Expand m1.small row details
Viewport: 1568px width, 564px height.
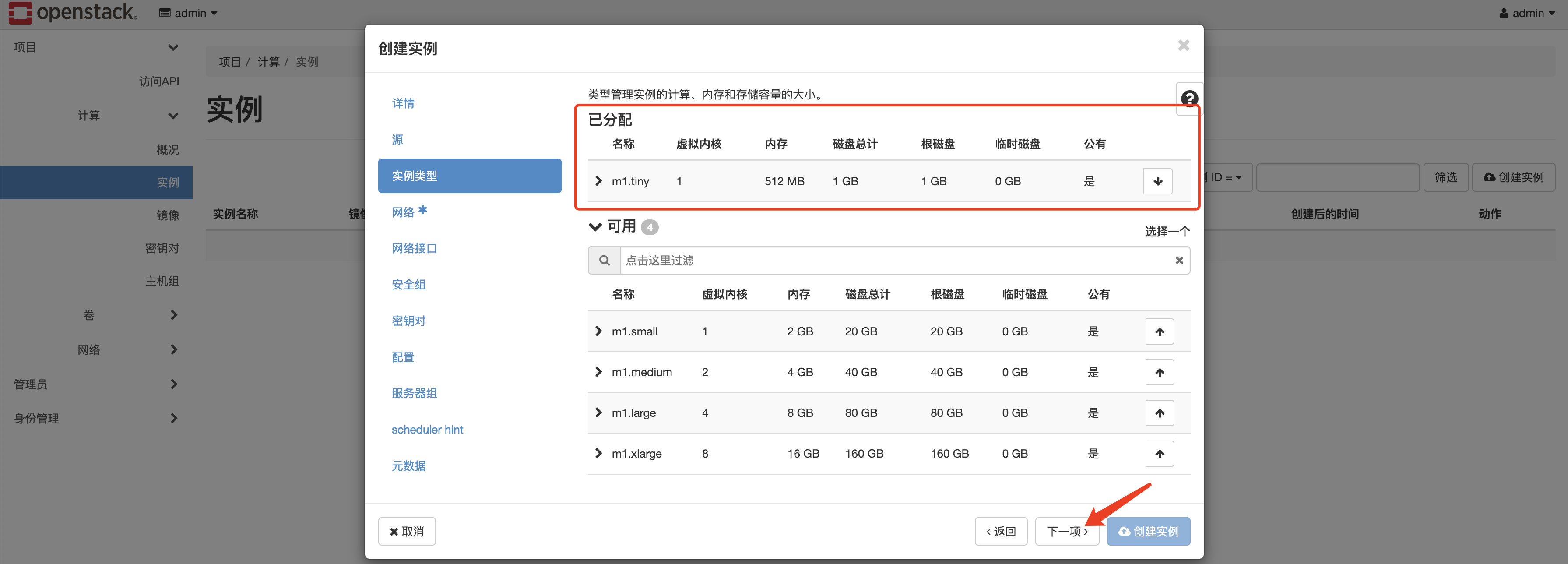[598, 331]
